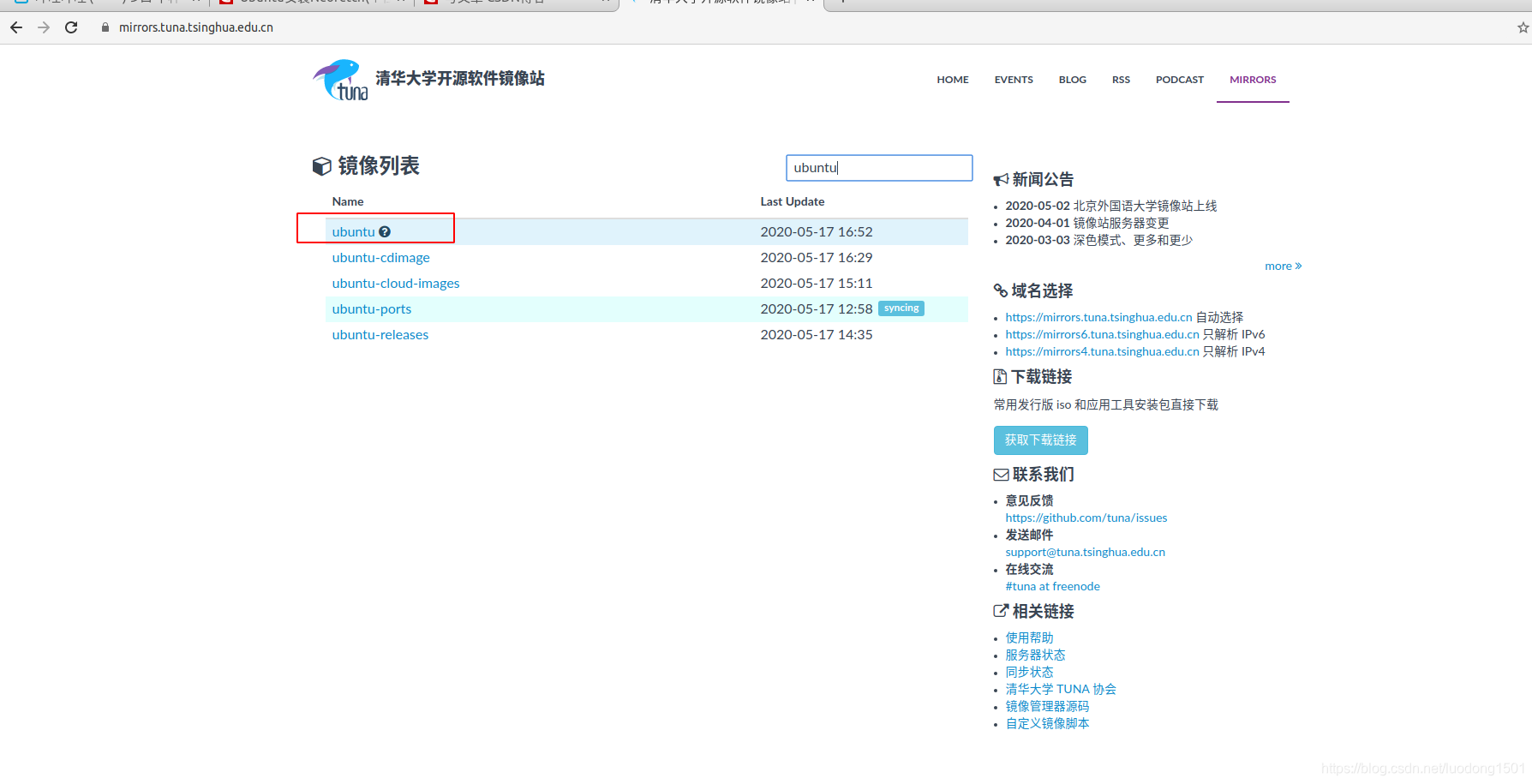Open the RSS menu item
The width and height of the screenshot is (1532, 784).
[x=1121, y=80]
